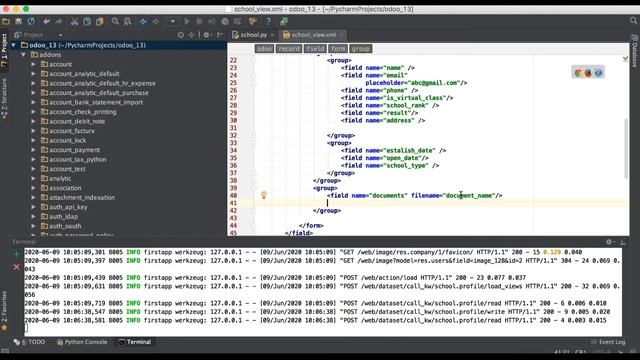Open the run configuration dropdown
Screen dimensions: 640x360
[173, 21]
